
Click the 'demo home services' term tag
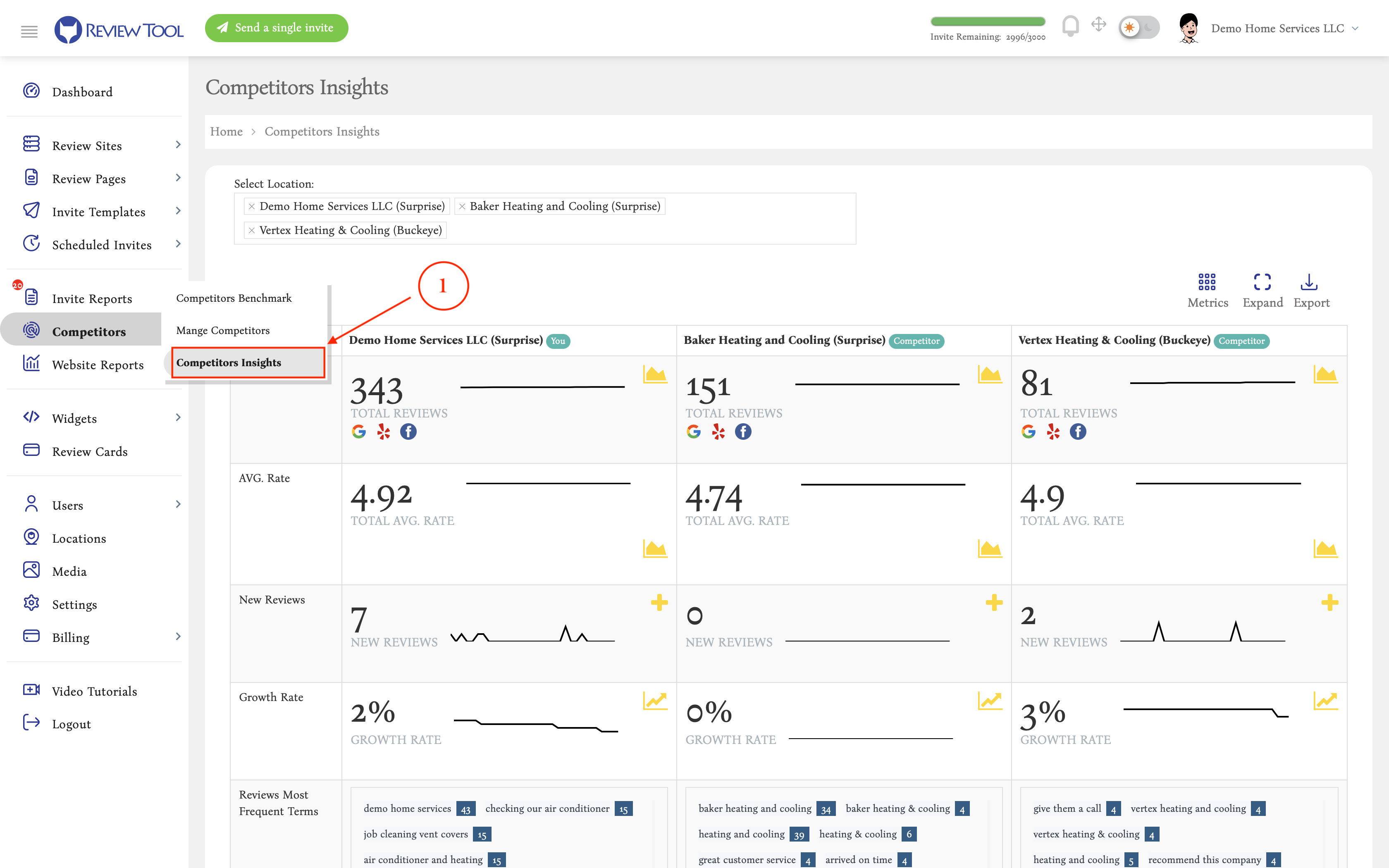(x=419, y=809)
